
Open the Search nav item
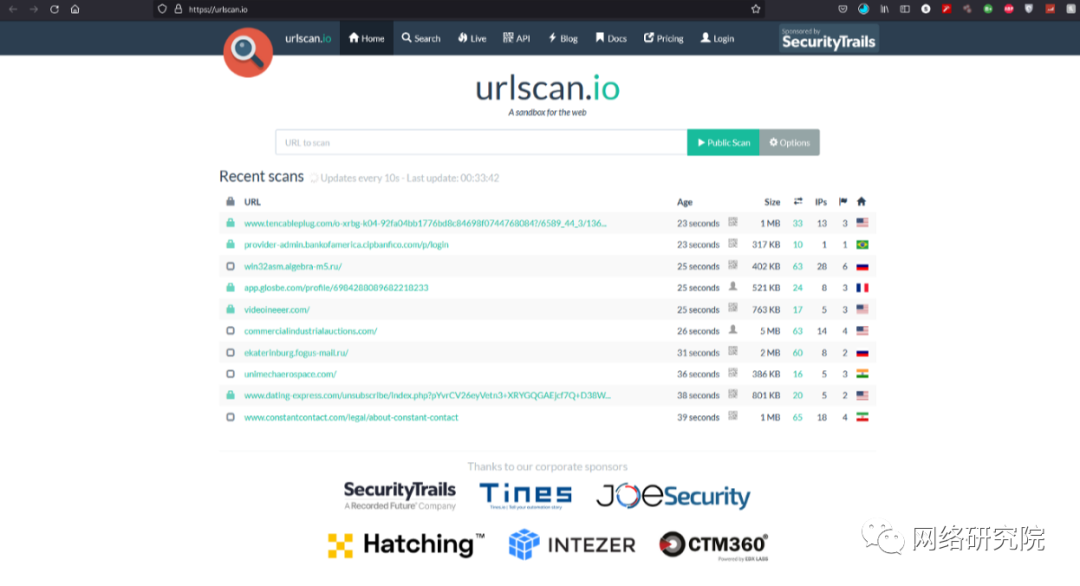(x=421, y=39)
